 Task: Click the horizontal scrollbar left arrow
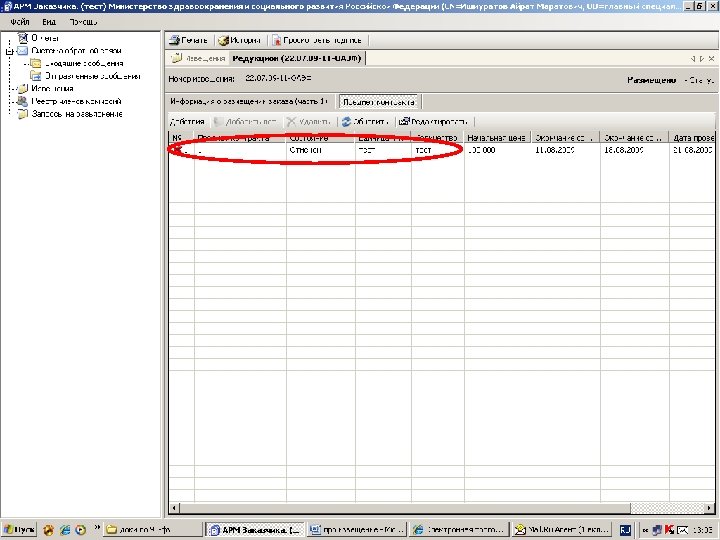(174, 508)
